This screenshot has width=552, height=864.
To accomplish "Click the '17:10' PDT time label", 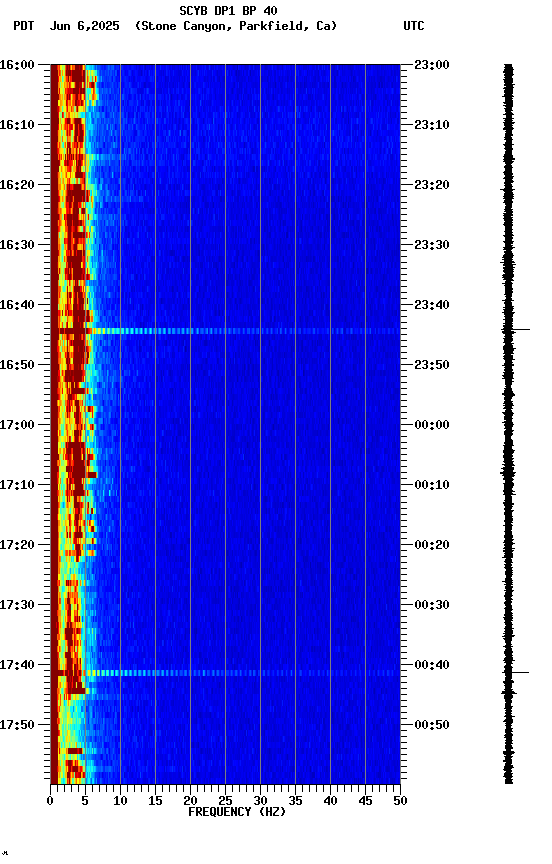I will tap(17, 485).
